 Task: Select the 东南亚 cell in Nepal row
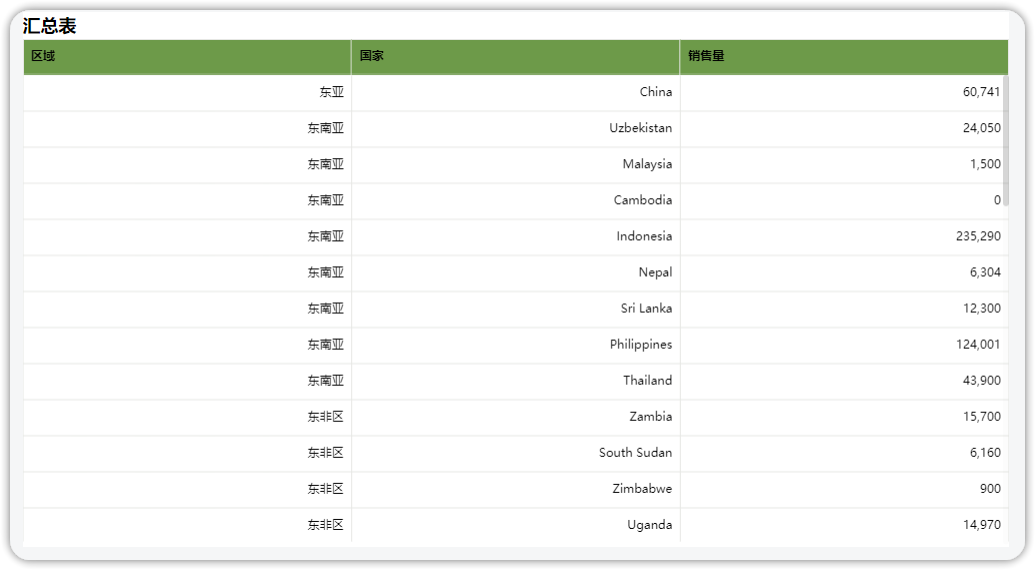pyautogui.click(x=187, y=273)
